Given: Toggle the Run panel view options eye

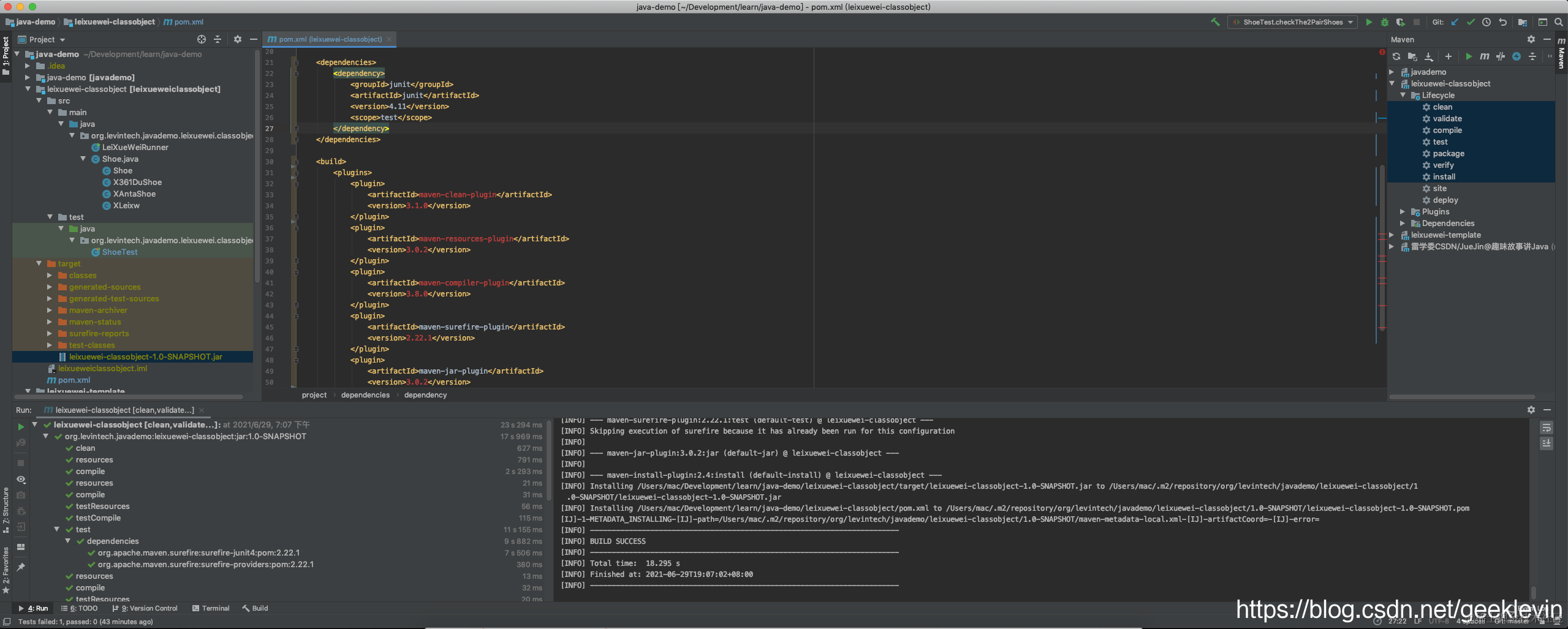Looking at the screenshot, I should (x=21, y=480).
